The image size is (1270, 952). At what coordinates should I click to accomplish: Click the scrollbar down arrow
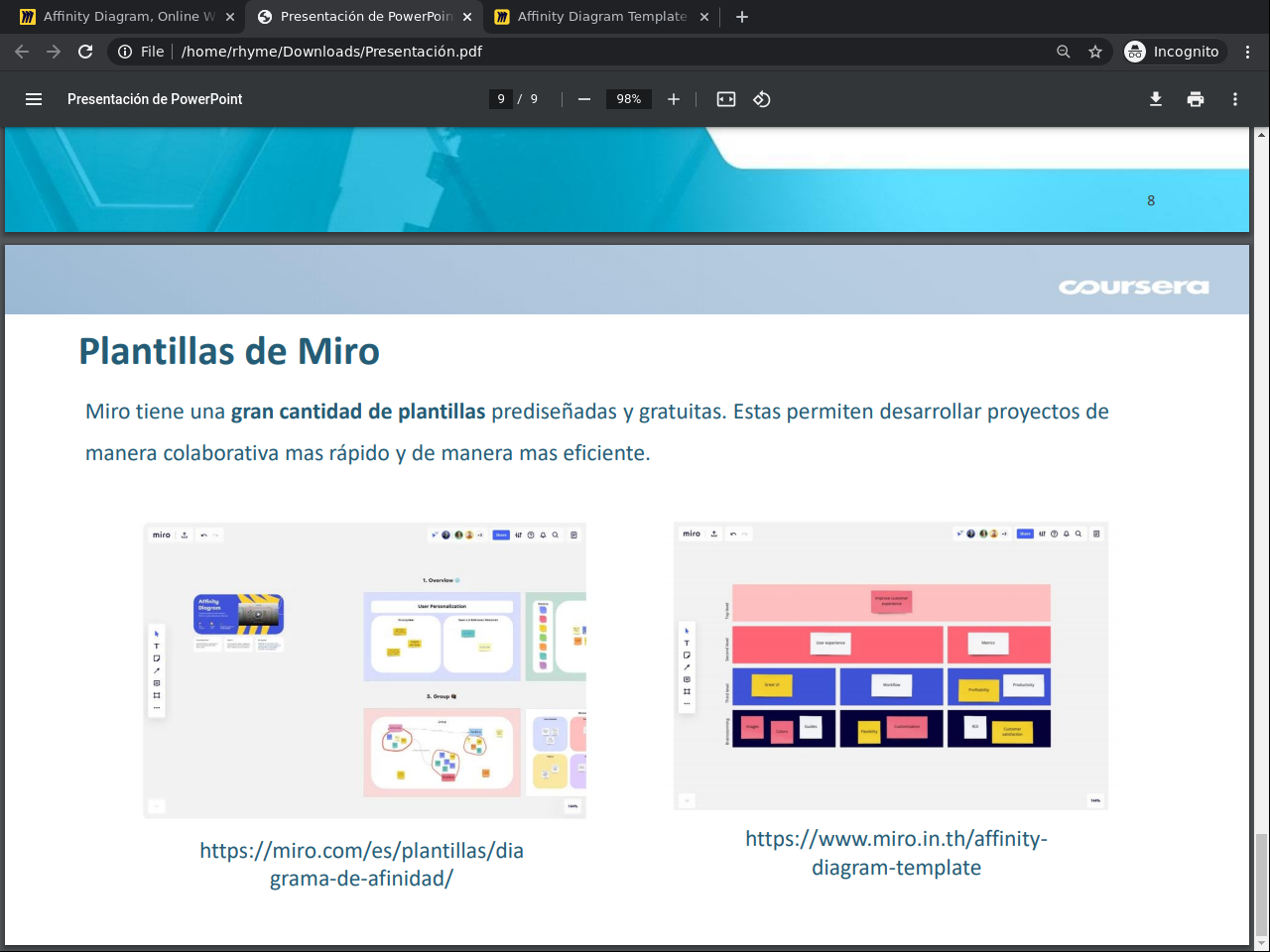1262,943
